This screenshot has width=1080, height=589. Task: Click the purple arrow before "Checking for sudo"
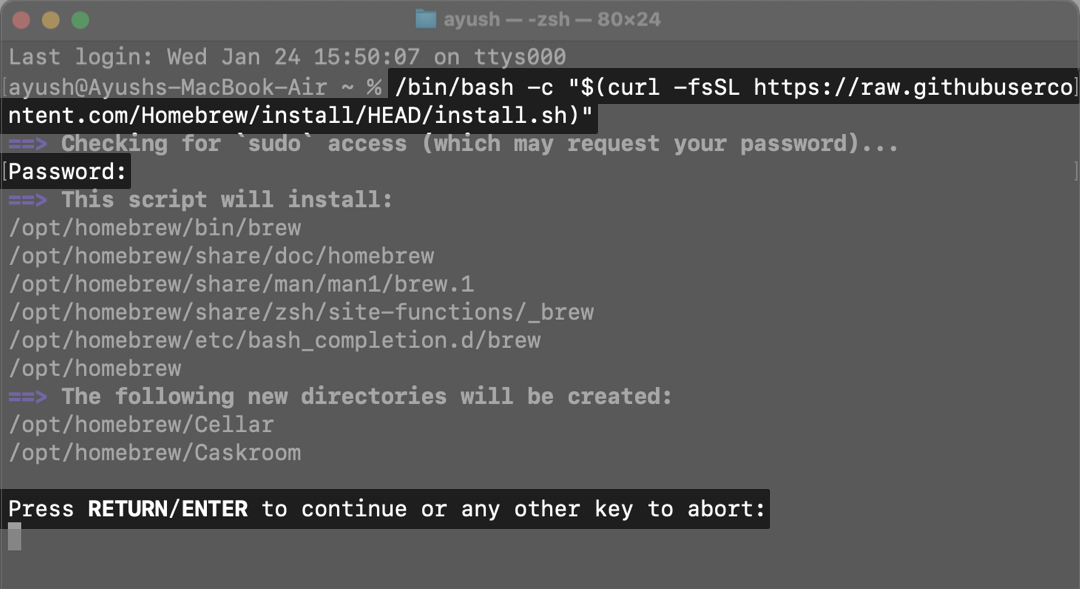[x=28, y=144]
